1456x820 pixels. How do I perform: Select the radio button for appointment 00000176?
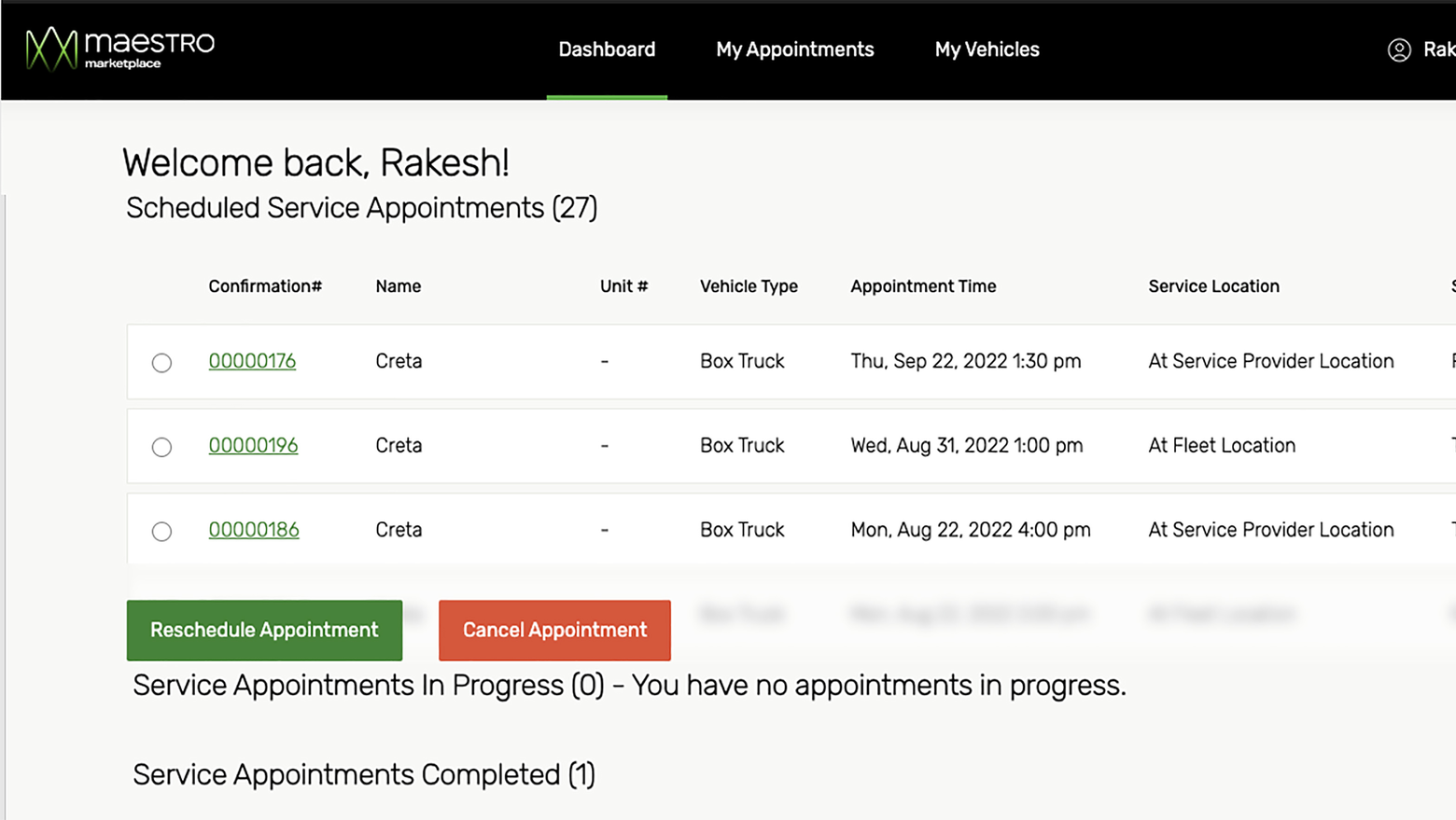click(x=161, y=363)
